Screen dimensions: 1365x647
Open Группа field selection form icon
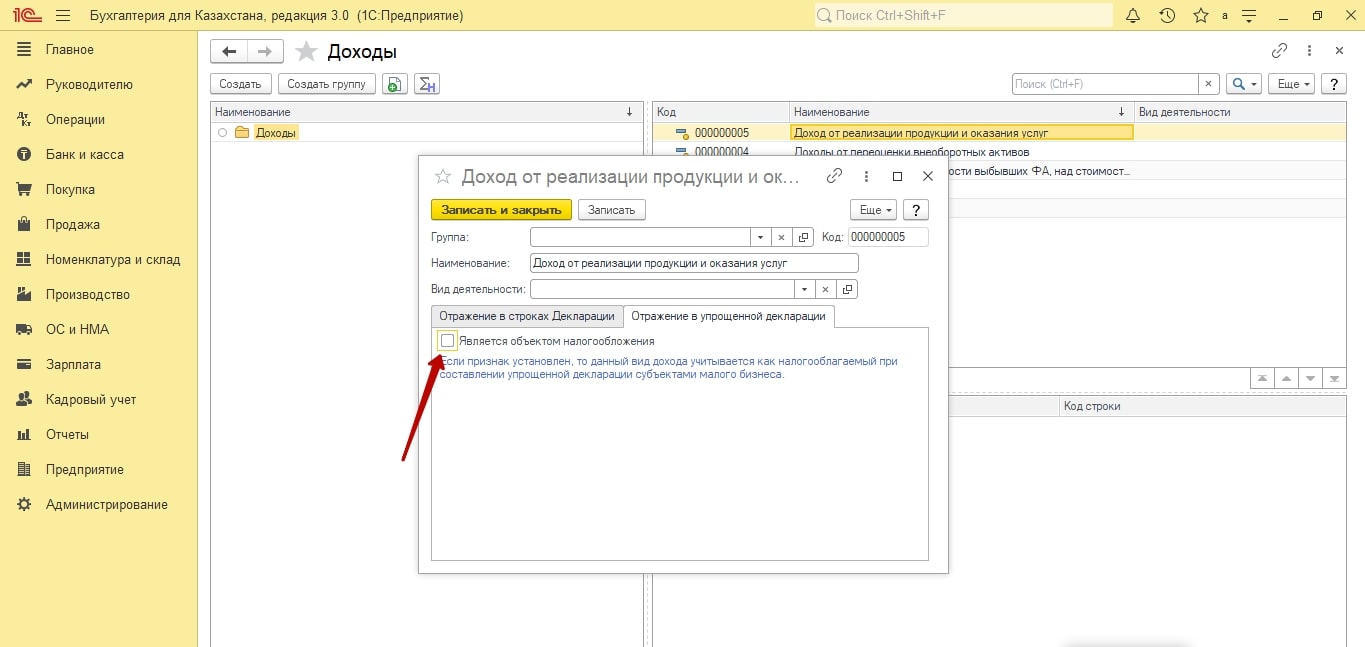coord(804,237)
